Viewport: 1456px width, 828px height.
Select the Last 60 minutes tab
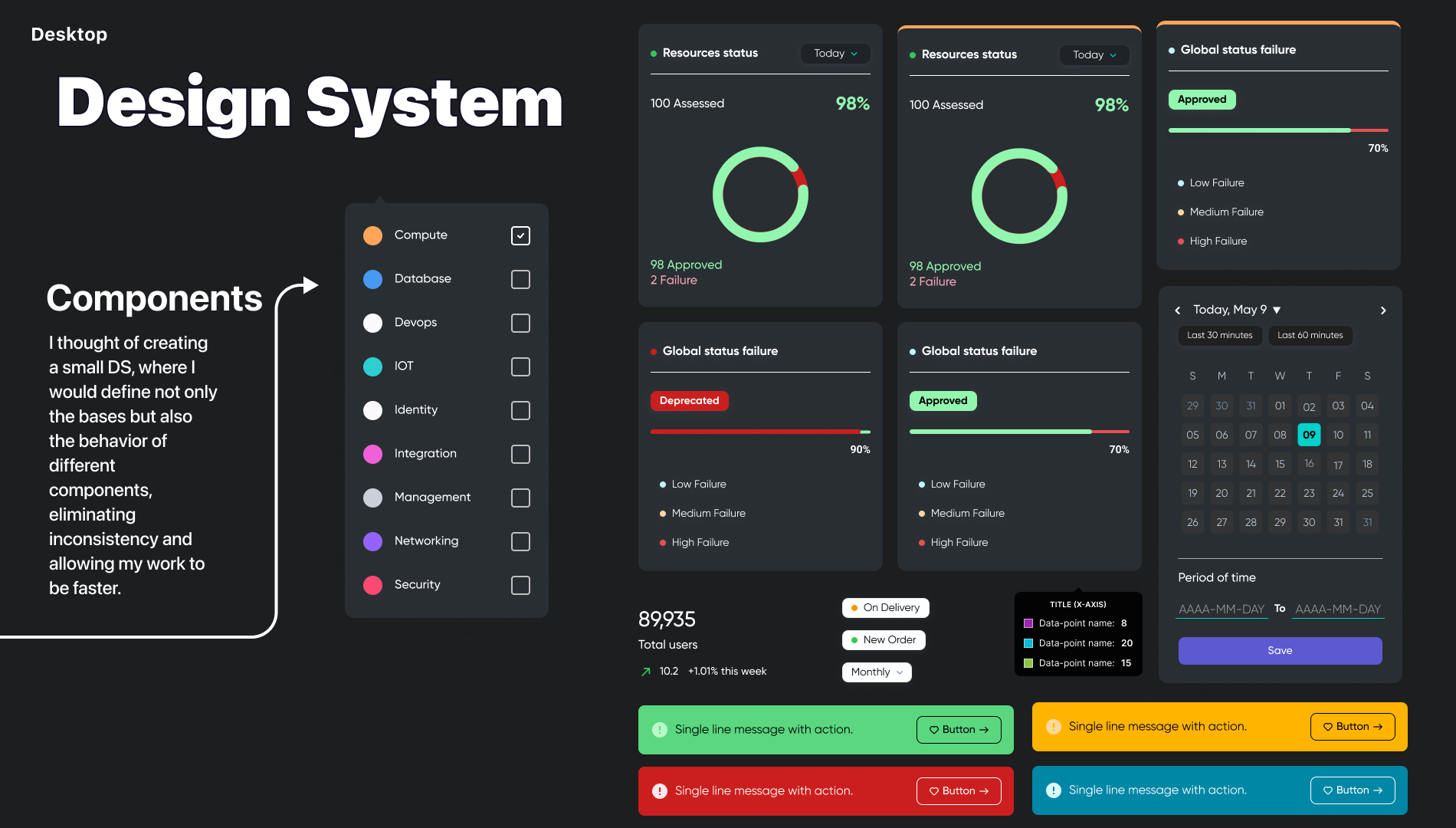[1310, 335]
